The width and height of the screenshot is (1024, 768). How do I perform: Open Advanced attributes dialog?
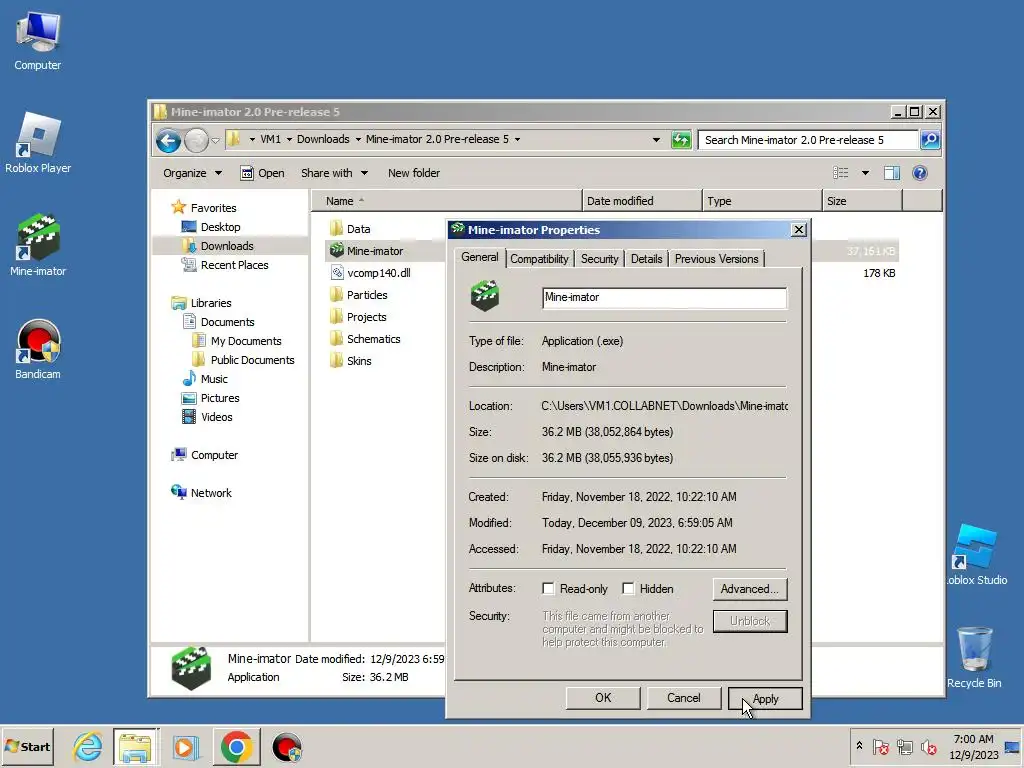[750, 589]
